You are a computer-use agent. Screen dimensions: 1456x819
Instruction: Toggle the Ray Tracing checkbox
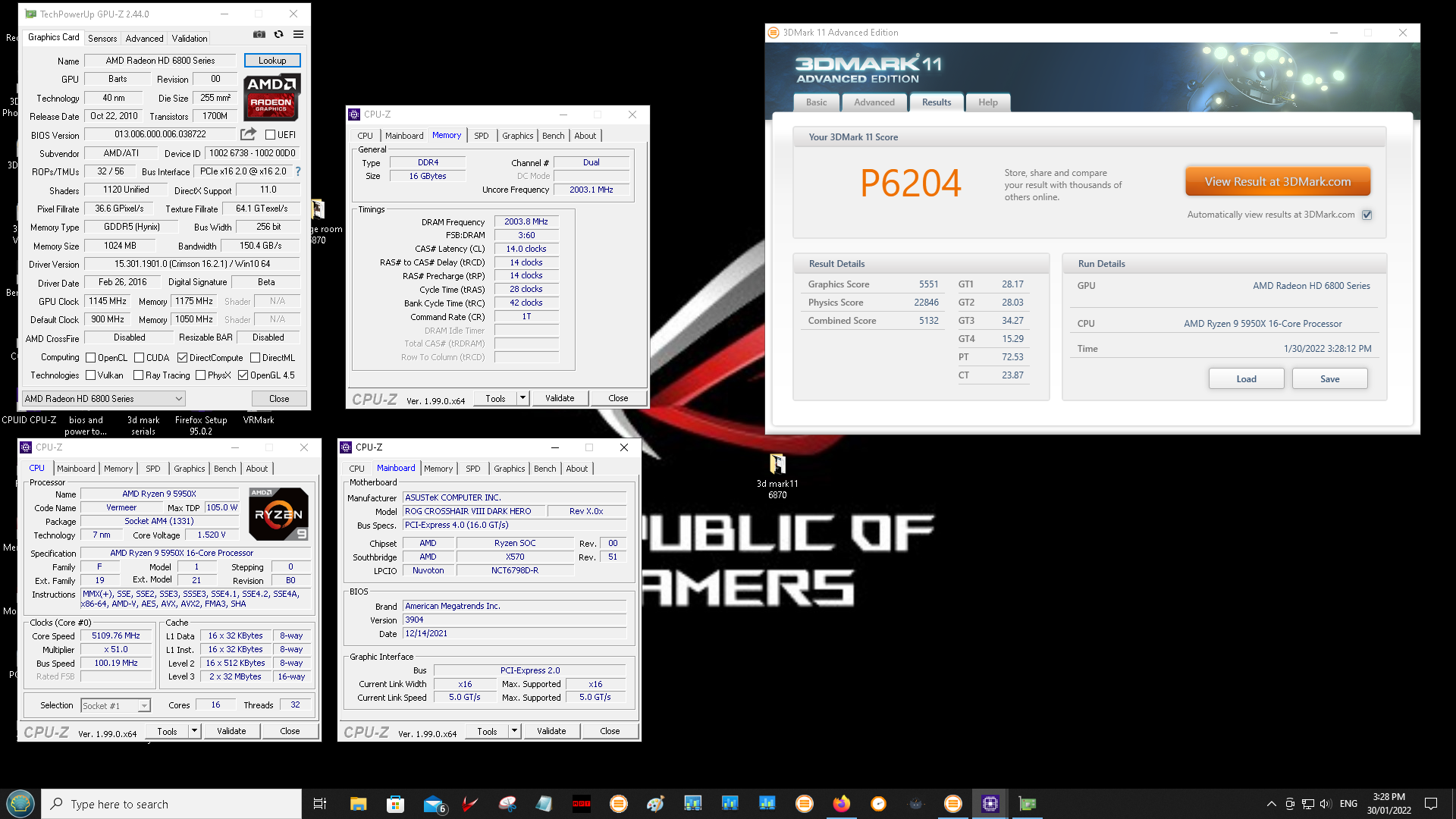(138, 375)
